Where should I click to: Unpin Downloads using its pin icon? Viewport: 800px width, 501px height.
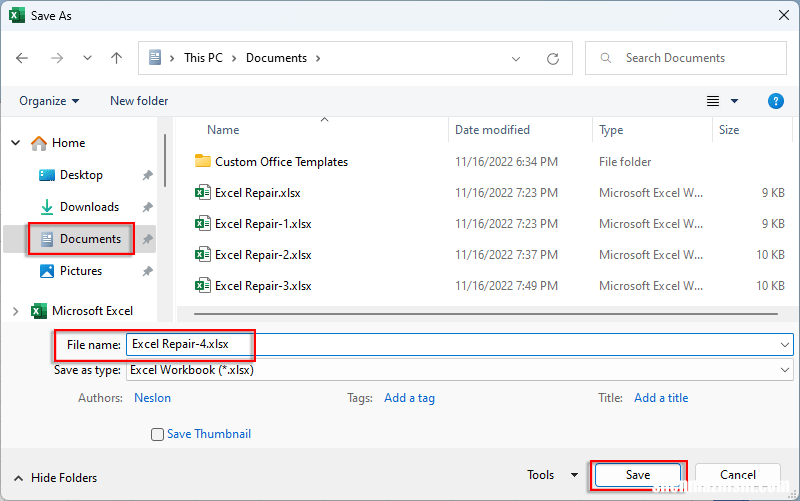click(147, 207)
